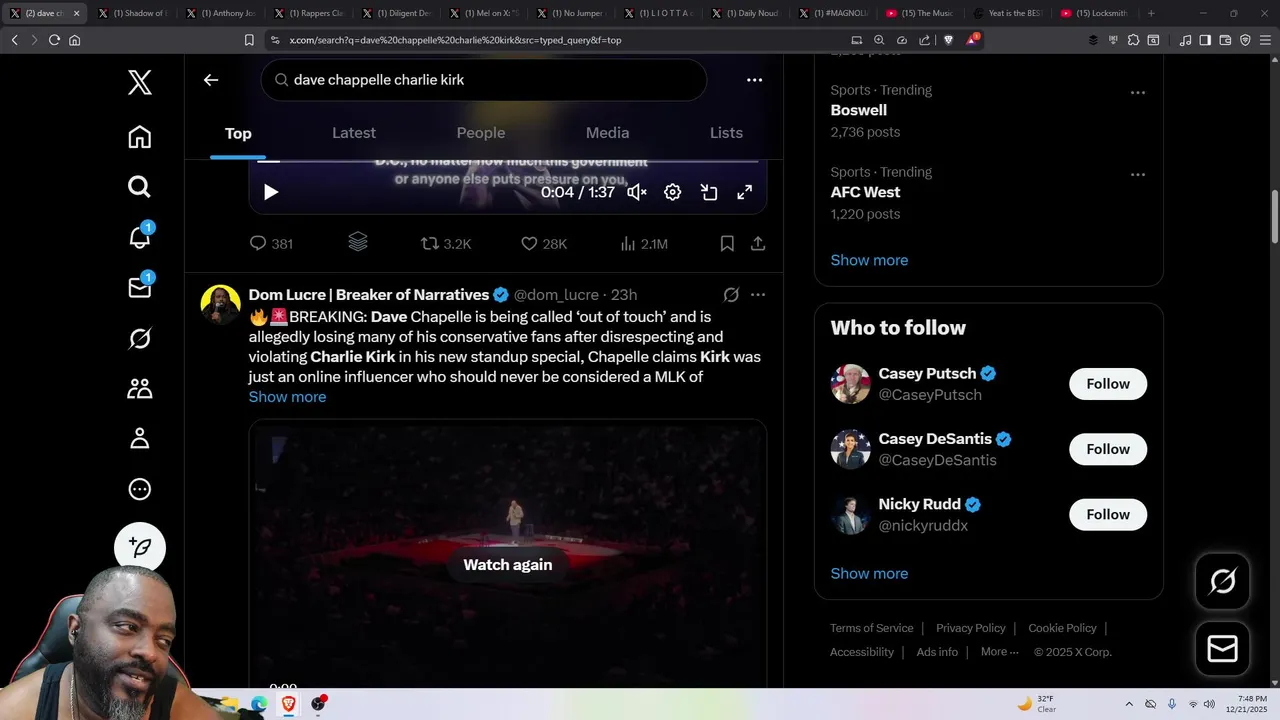Viewport: 1280px width, 720px height.
Task: Reply to the post with 381 comments
Action: 270,244
